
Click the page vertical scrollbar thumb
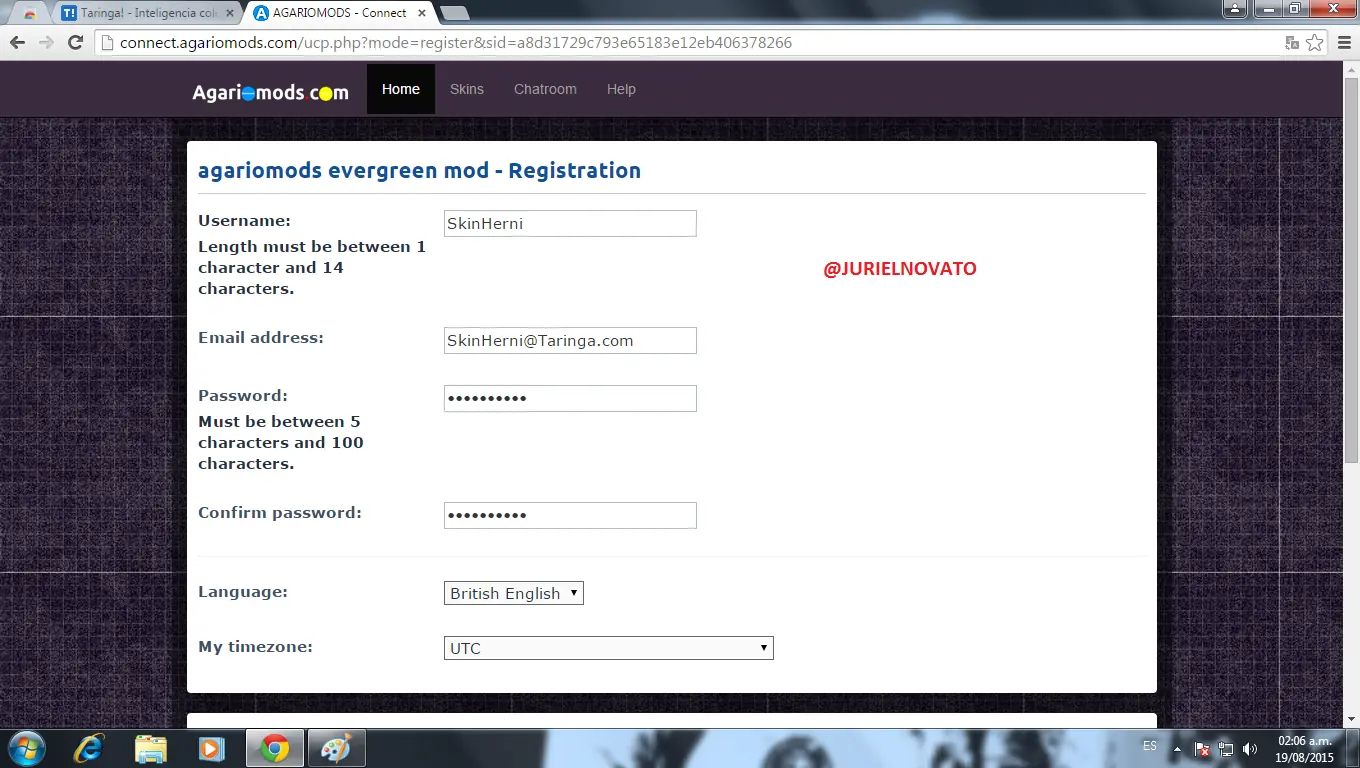point(1351,268)
